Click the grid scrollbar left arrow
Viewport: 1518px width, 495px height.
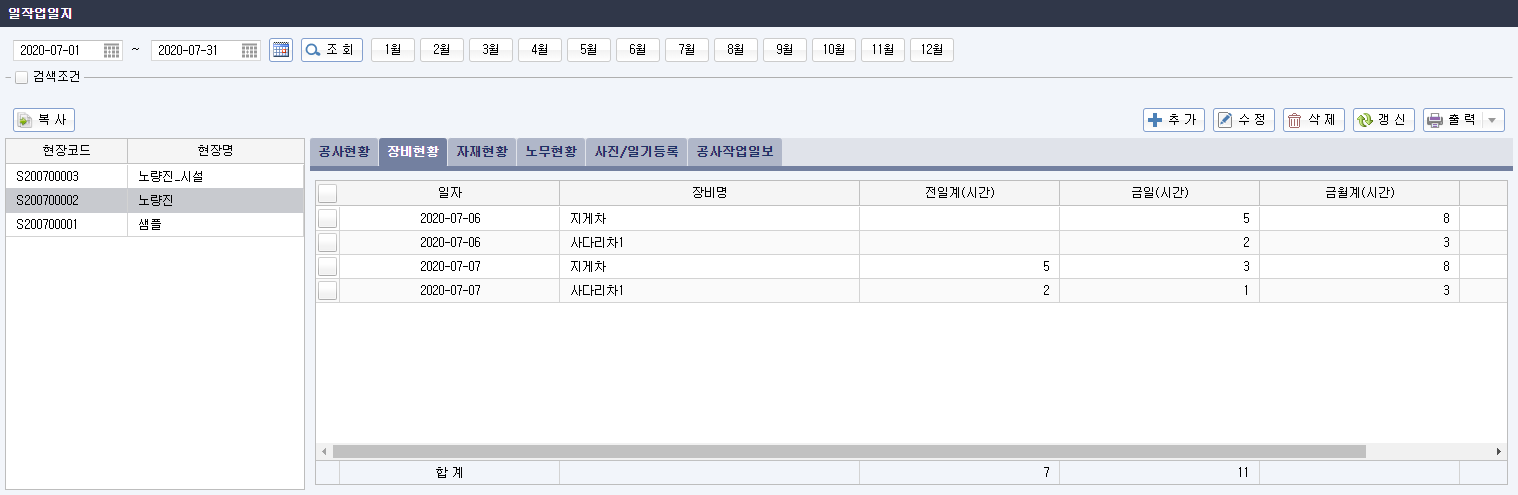pos(323,452)
